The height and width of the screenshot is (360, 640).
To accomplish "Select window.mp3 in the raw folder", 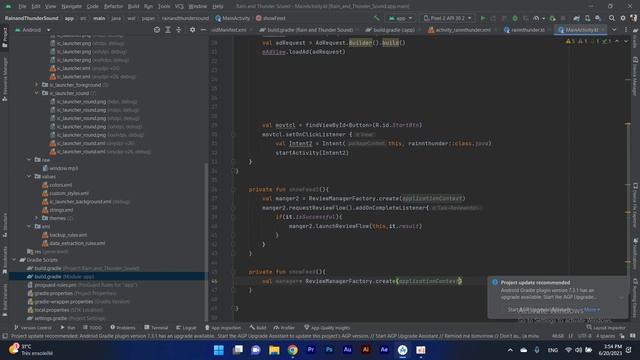I will click(x=60, y=168).
